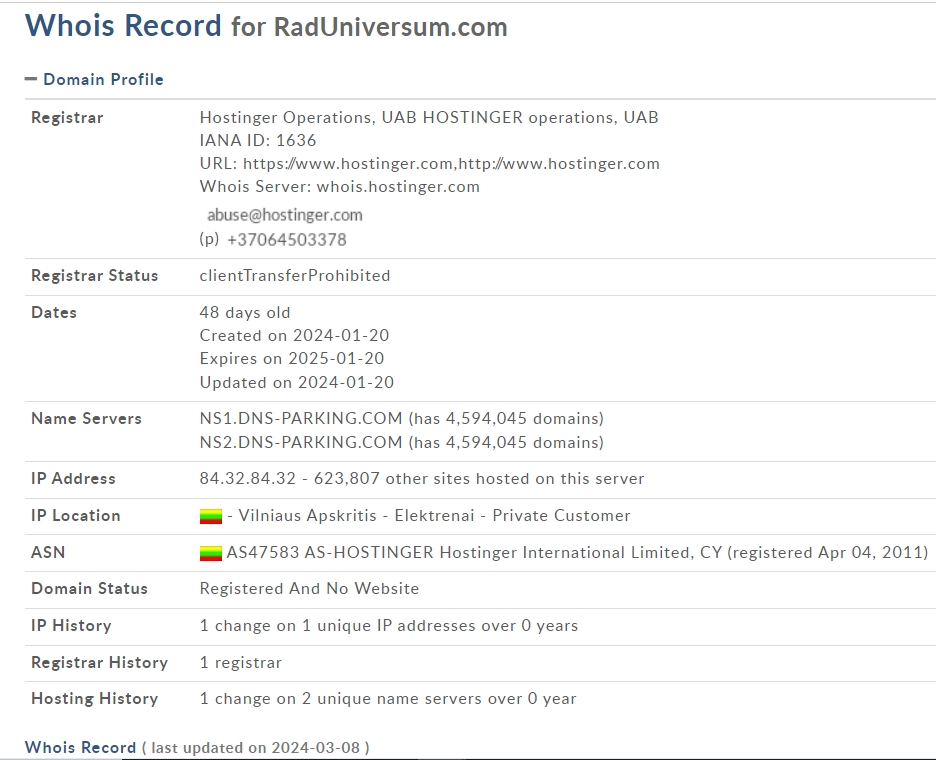Select the Whois Record page title
936x760 pixels.
(x=123, y=26)
